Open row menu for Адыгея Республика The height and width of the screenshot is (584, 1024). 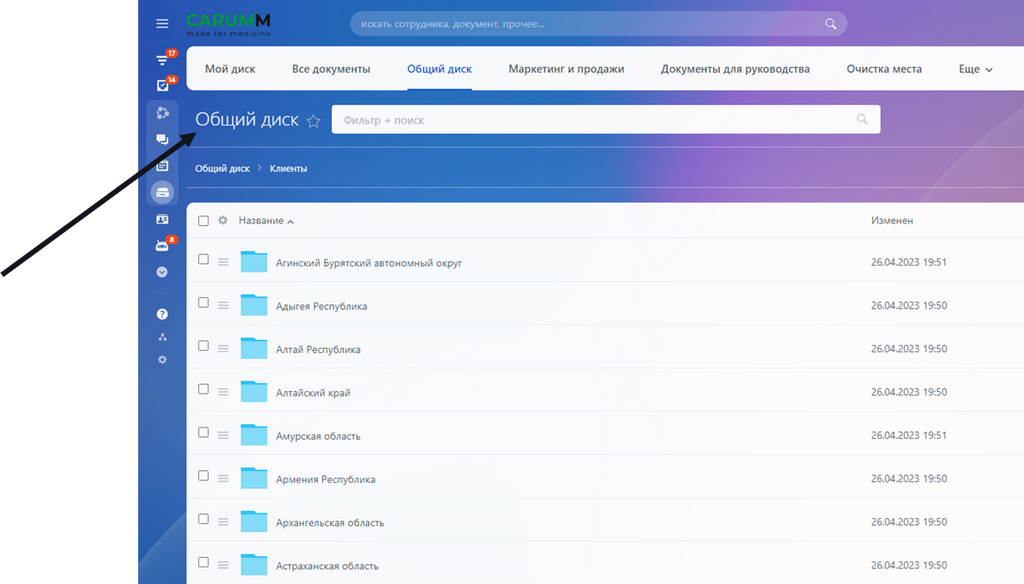click(223, 305)
